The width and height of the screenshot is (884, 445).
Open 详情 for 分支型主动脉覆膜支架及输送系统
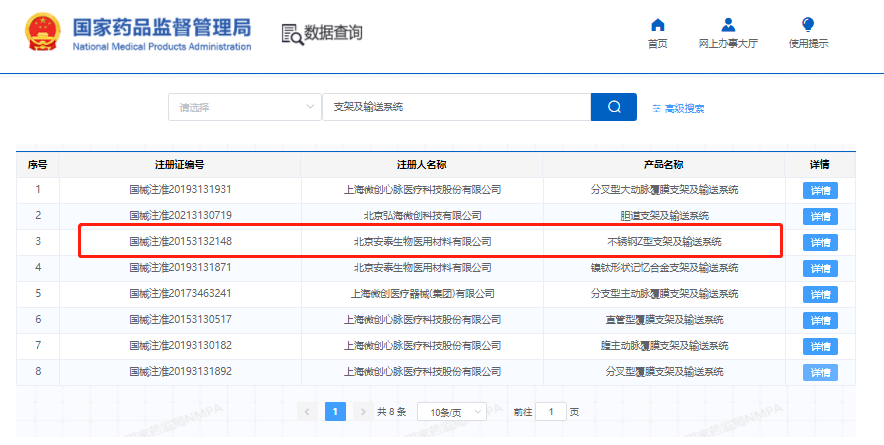(820, 294)
